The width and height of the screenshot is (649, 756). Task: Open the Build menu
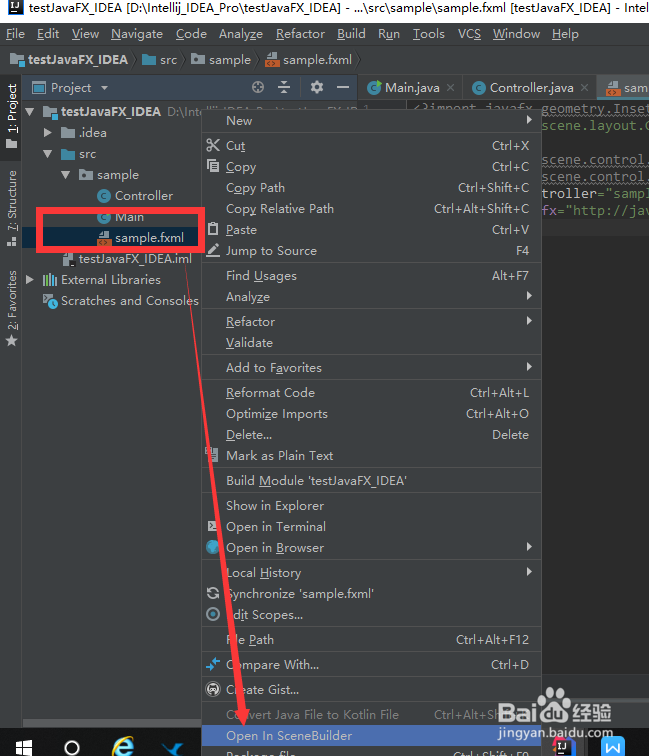tap(351, 34)
